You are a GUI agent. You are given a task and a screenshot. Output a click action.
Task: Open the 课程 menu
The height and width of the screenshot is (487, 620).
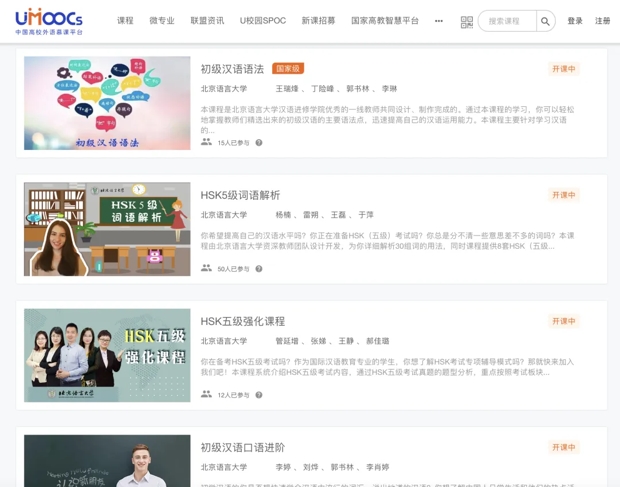(x=125, y=21)
